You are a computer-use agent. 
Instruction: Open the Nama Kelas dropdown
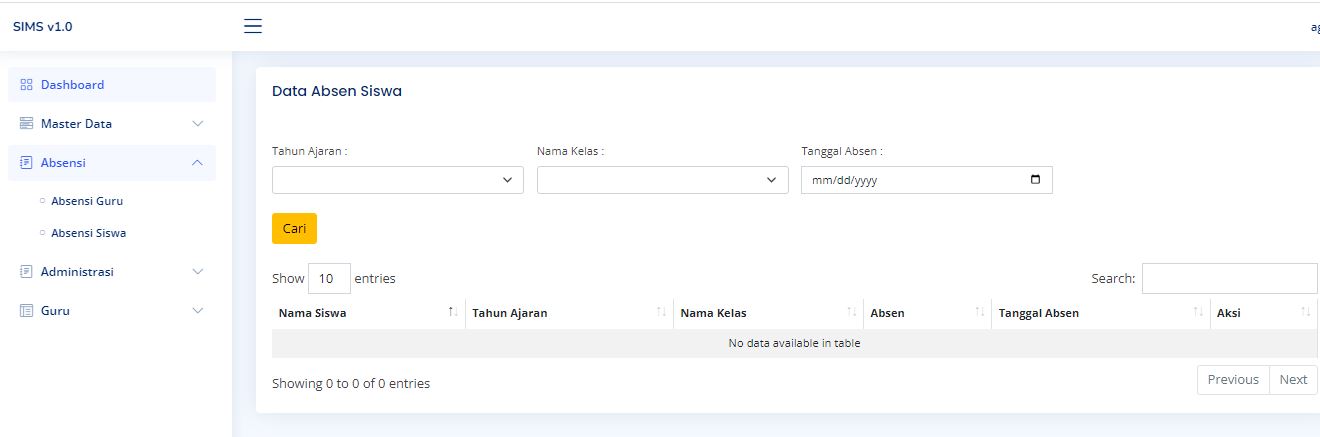coord(662,180)
